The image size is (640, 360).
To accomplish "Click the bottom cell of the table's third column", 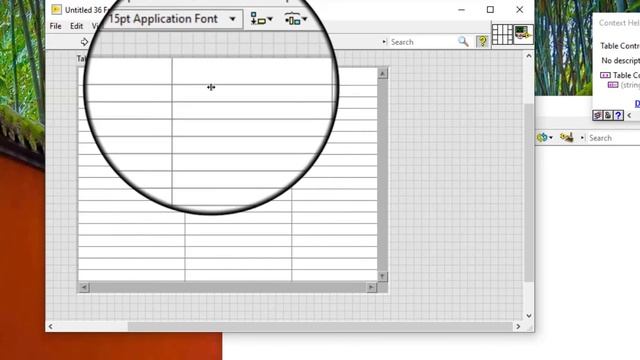I will coord(335,275).
